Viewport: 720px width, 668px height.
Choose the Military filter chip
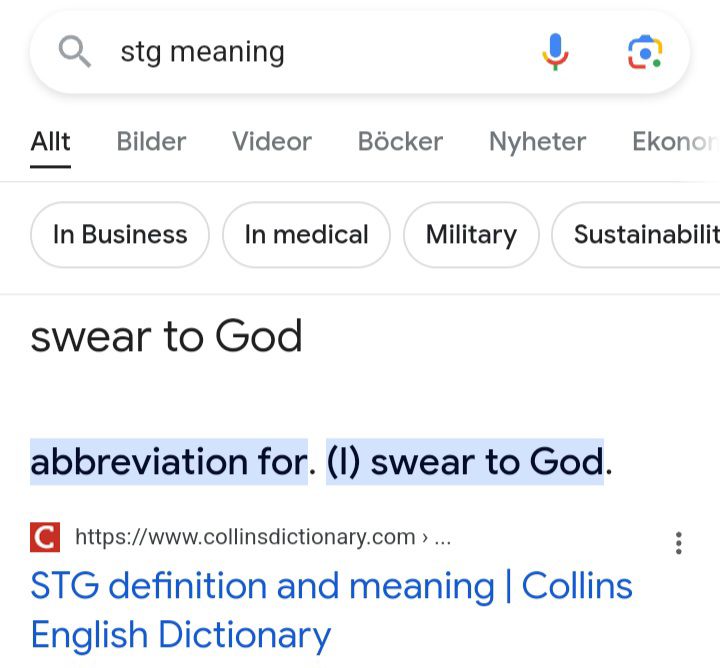click(x=471, y=235)
